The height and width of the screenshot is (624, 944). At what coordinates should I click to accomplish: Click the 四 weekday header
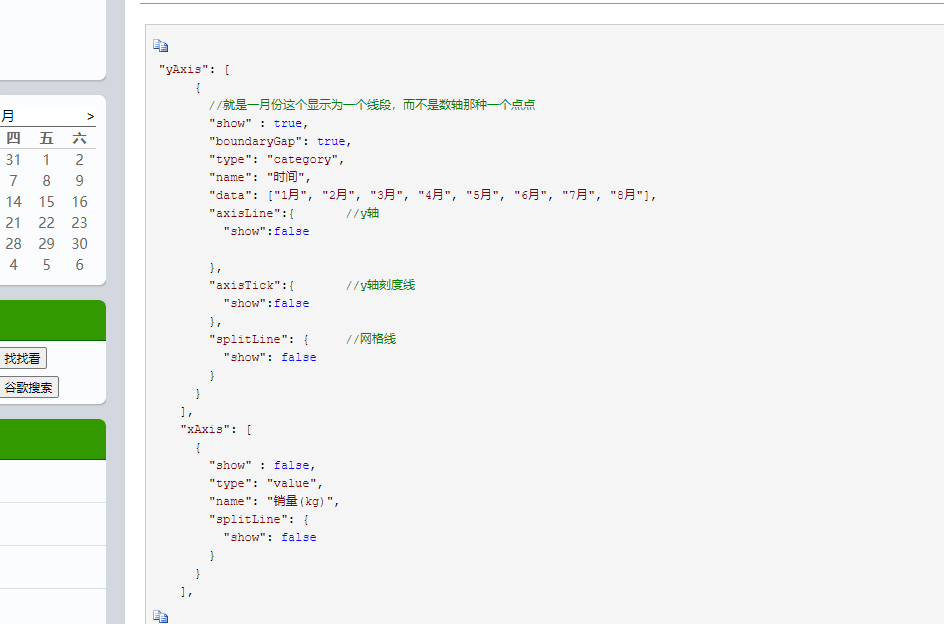click(x=13, y=138)
